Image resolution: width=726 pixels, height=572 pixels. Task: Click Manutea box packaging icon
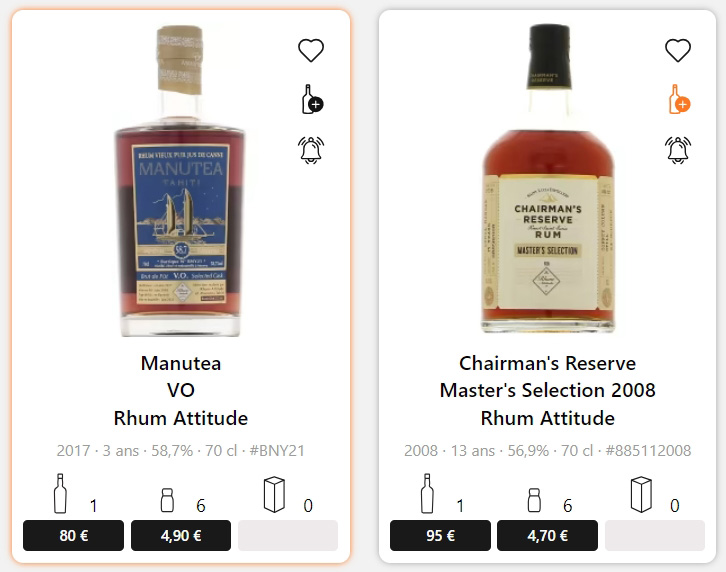pyautogui.click(x=274, y=495)
